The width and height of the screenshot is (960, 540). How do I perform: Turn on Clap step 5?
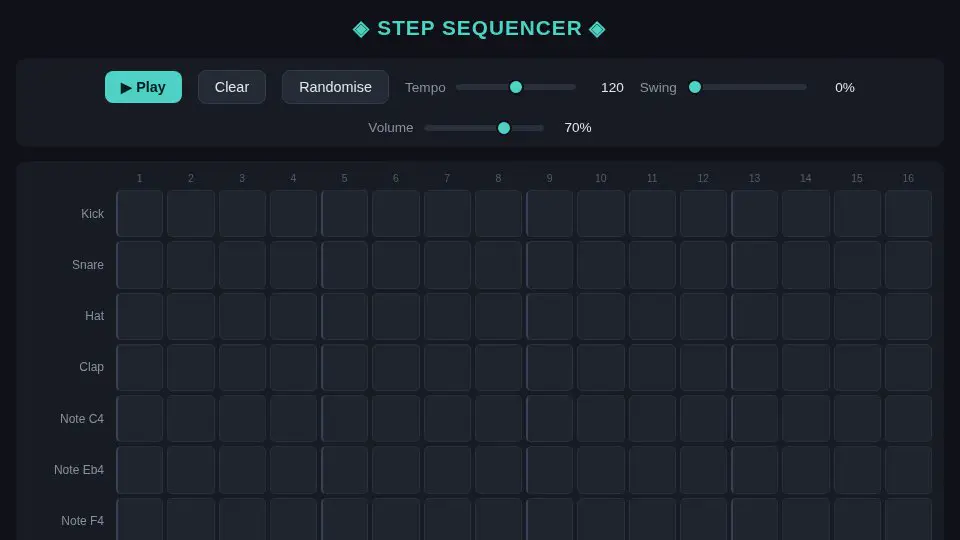tap(345, 367)
